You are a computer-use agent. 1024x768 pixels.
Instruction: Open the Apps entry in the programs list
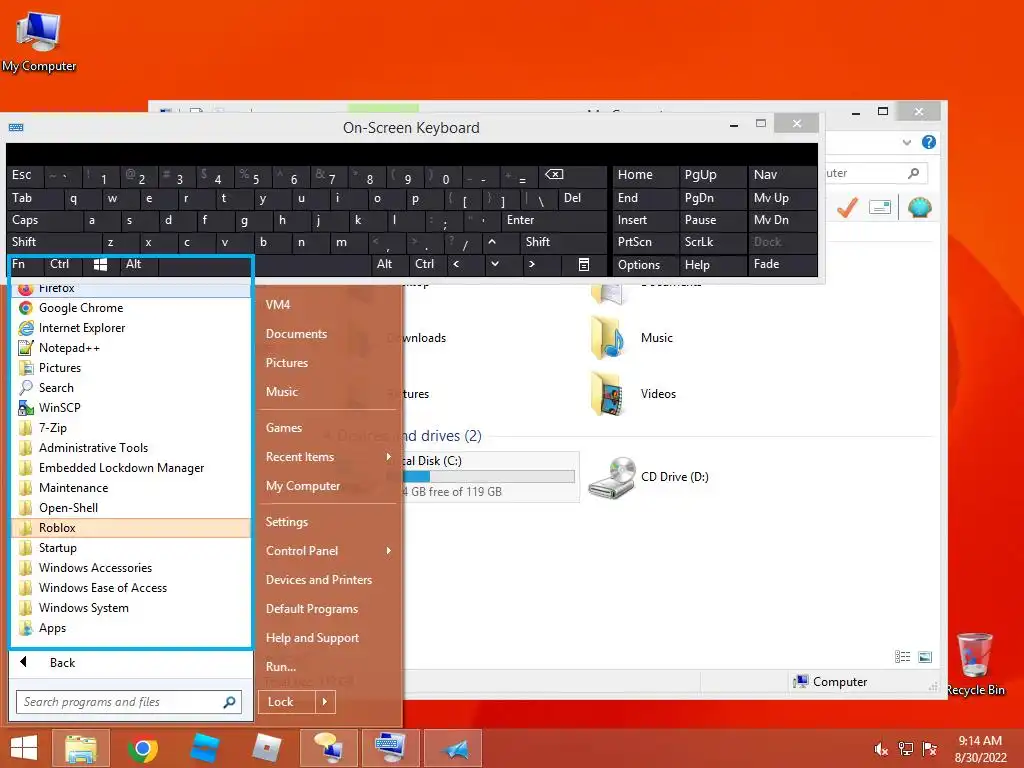tap(131, 628)
